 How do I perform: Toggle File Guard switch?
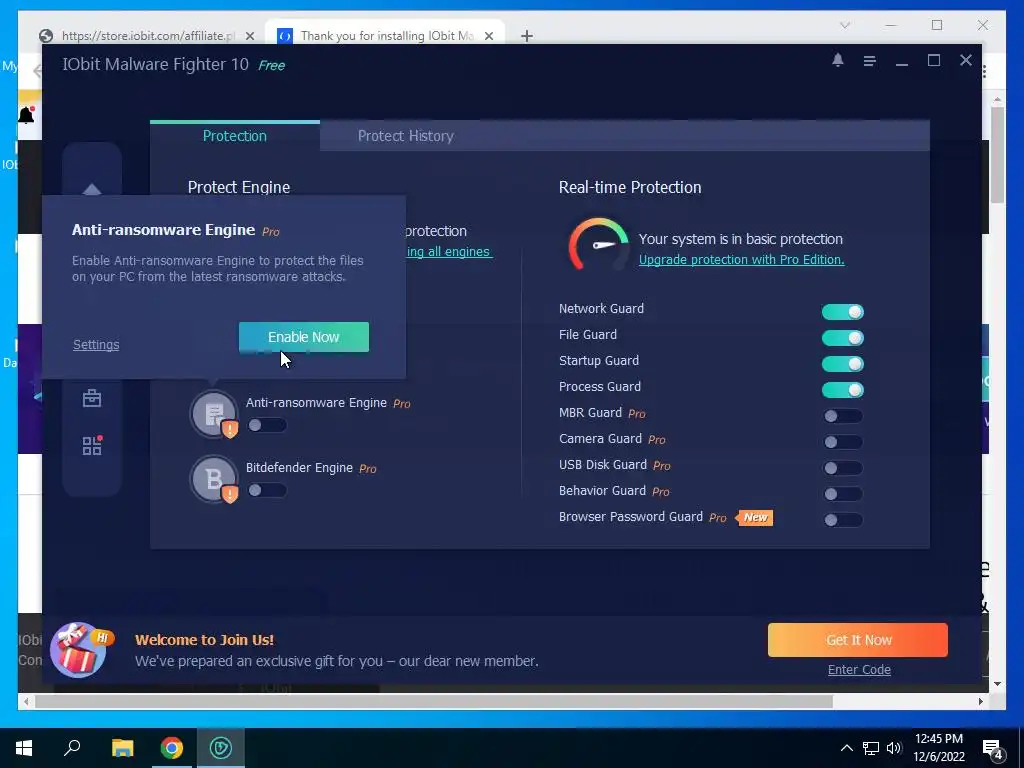tap(842, 338)
